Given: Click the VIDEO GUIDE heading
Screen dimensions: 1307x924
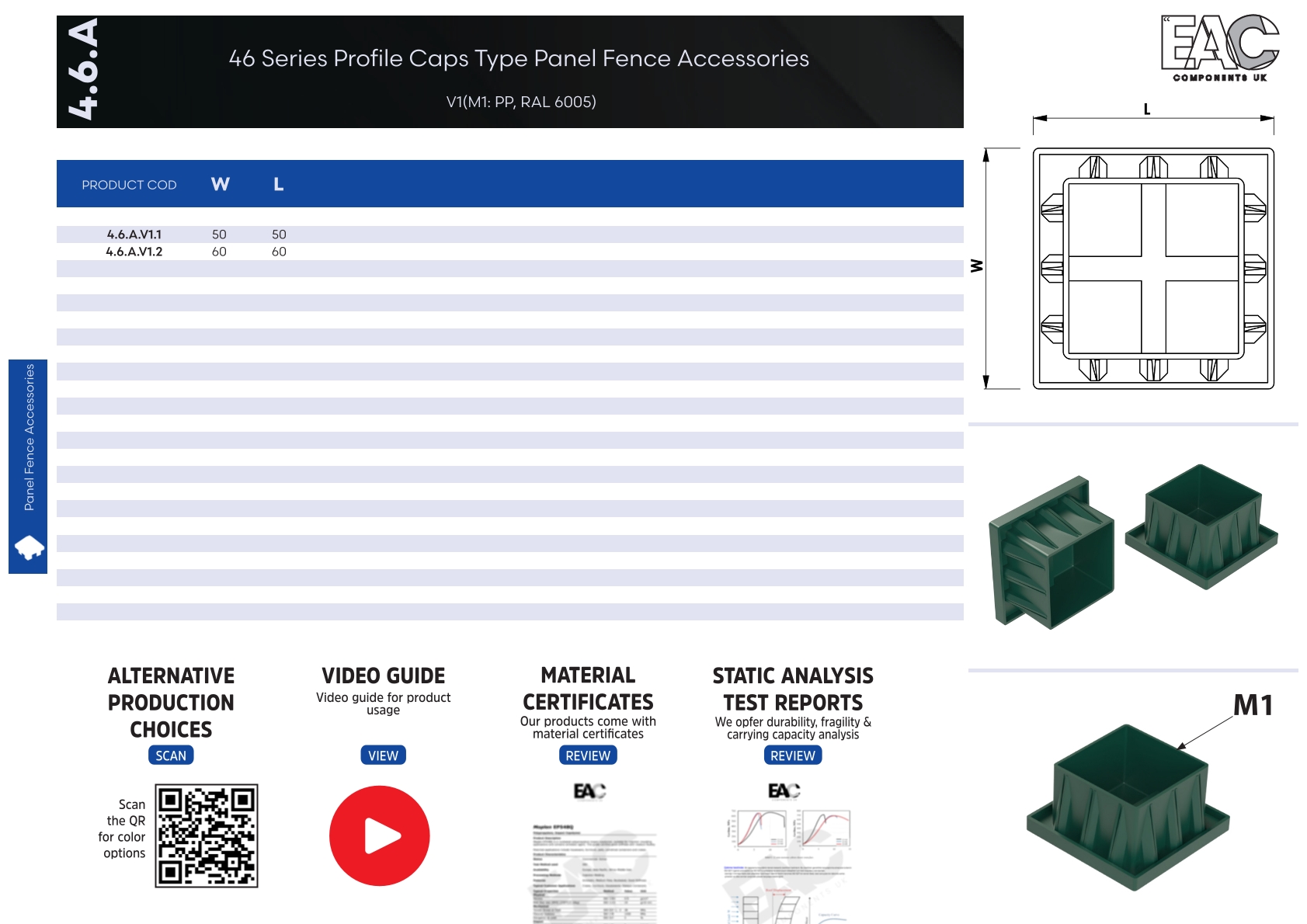Looking at the screenshot, I should pyautogui.click(x=383, y=676).
